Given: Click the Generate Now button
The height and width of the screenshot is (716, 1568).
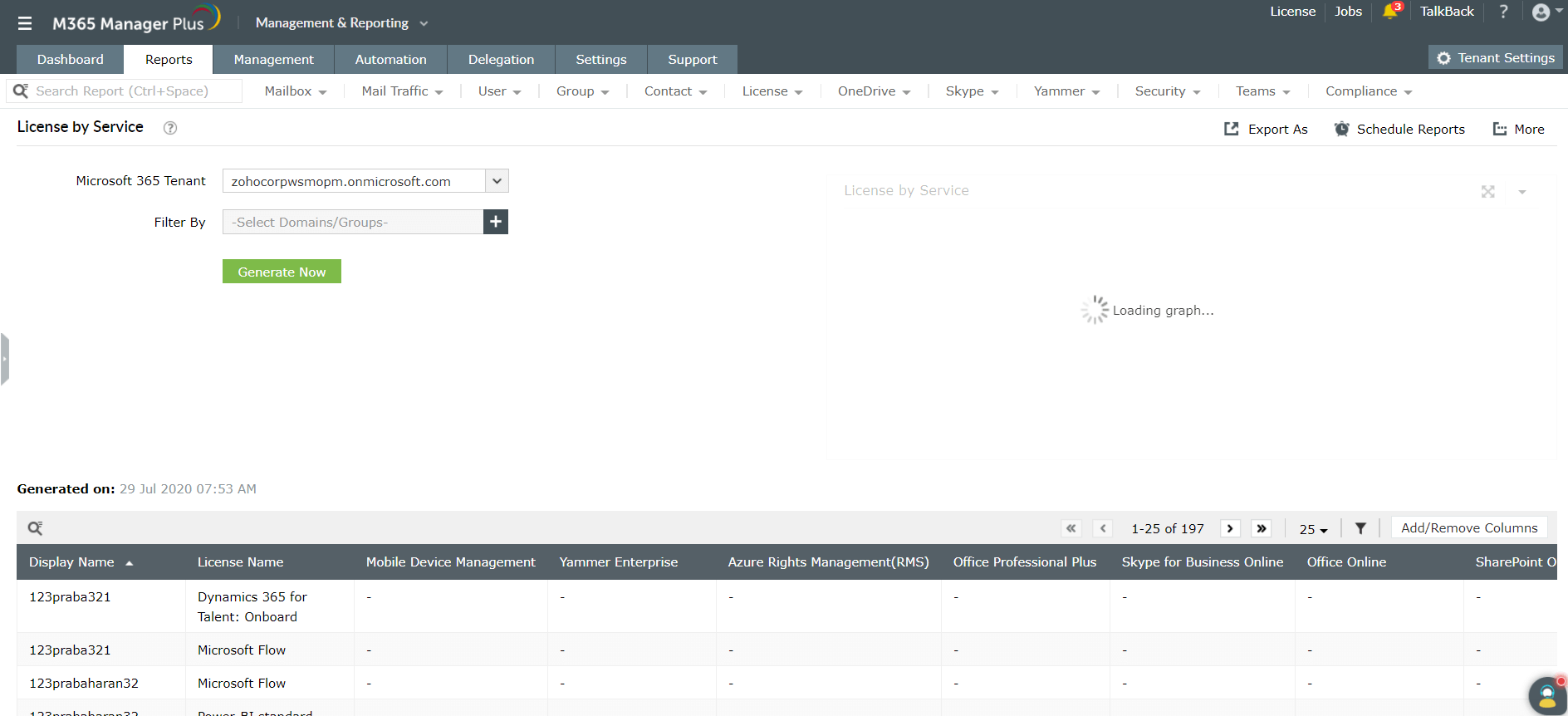Looking at the screenshot, I should pyautogui.click(x=282, y=272).
